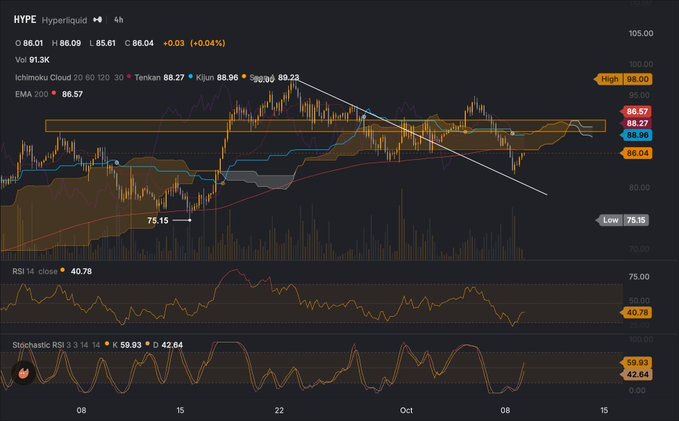Image resolution: width=679 pixels, height=421 pixels.
Task: Click the Stochastic D 42.64 value
Action: click(x=172, y=345)
